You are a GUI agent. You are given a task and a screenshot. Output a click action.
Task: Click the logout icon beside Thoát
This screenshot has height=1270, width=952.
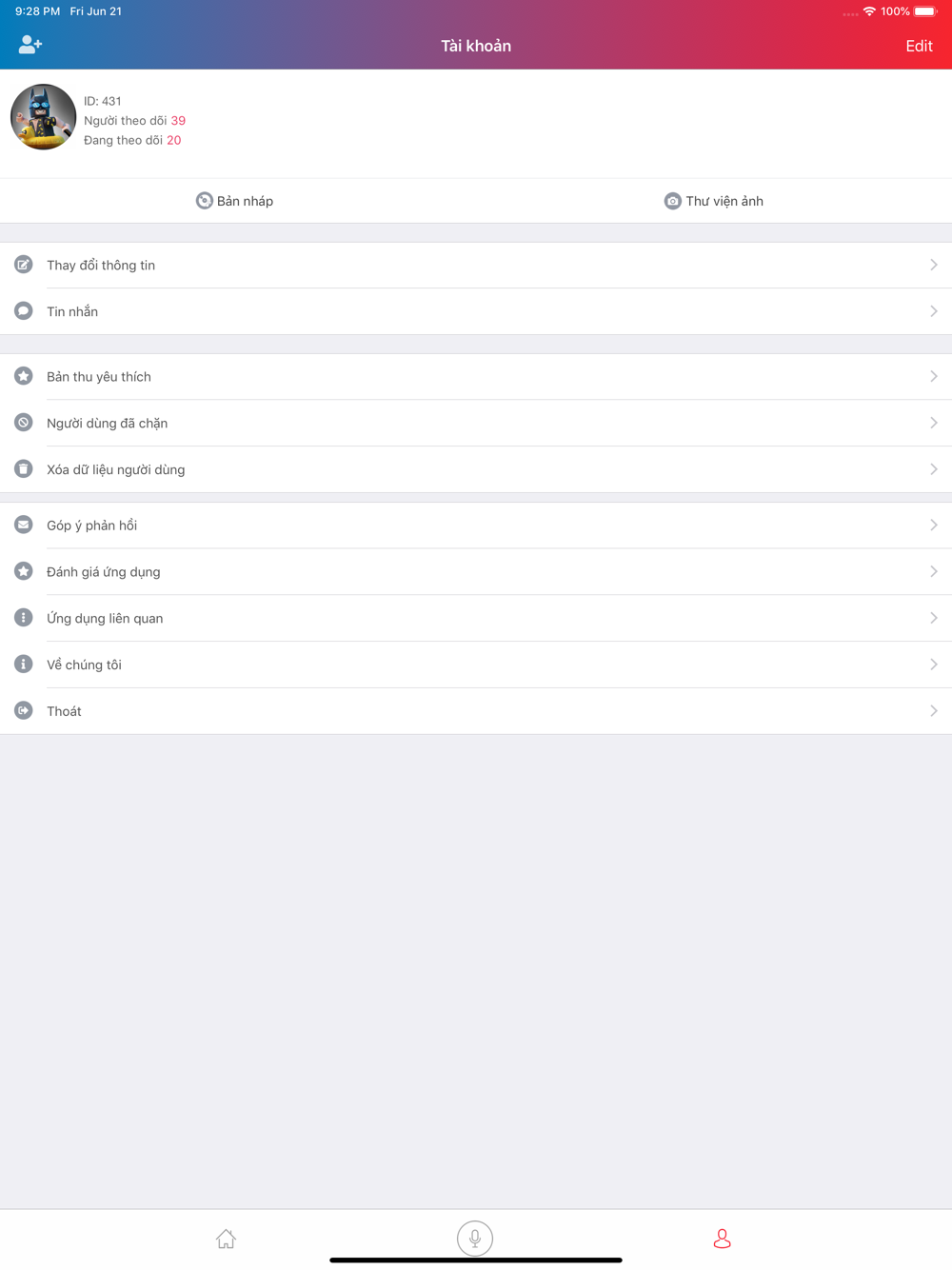[24, 710]
